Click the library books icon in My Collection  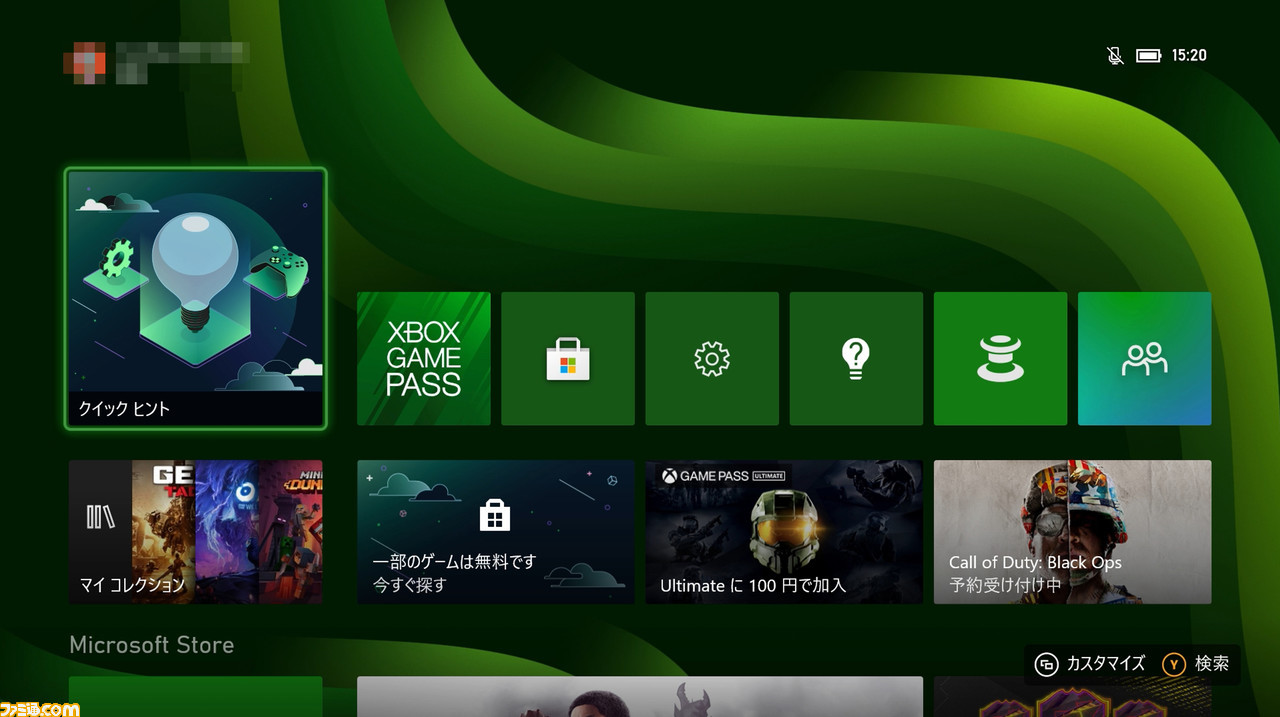tap(101, 517)
